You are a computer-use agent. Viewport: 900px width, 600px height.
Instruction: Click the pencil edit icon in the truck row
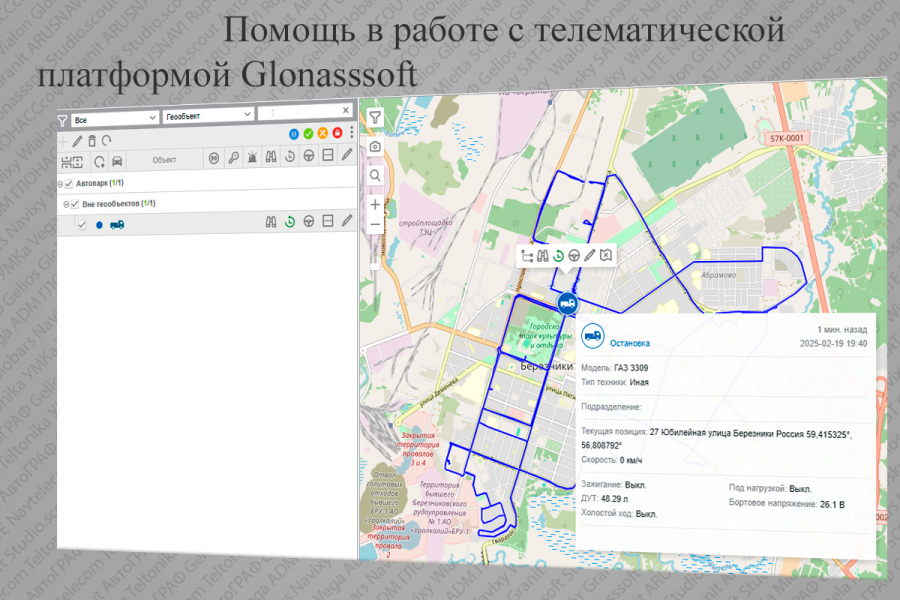tap(347, 220)
